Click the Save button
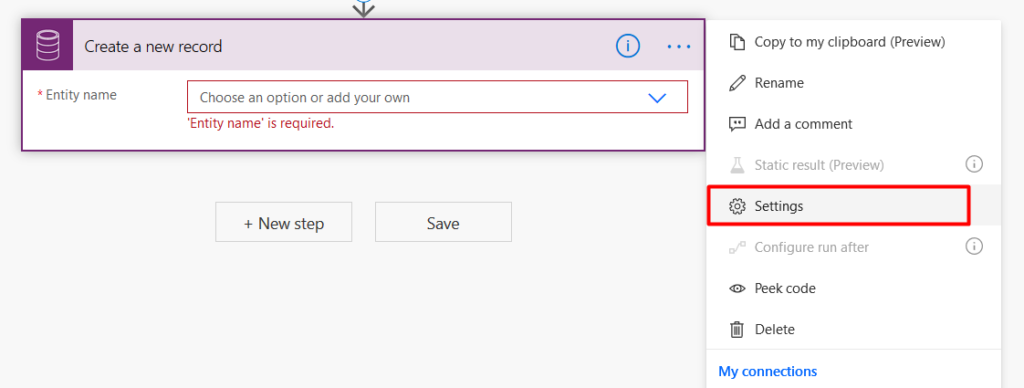Image resolution: width=1024 pixels, height=388 pixels. click(443, 222)
